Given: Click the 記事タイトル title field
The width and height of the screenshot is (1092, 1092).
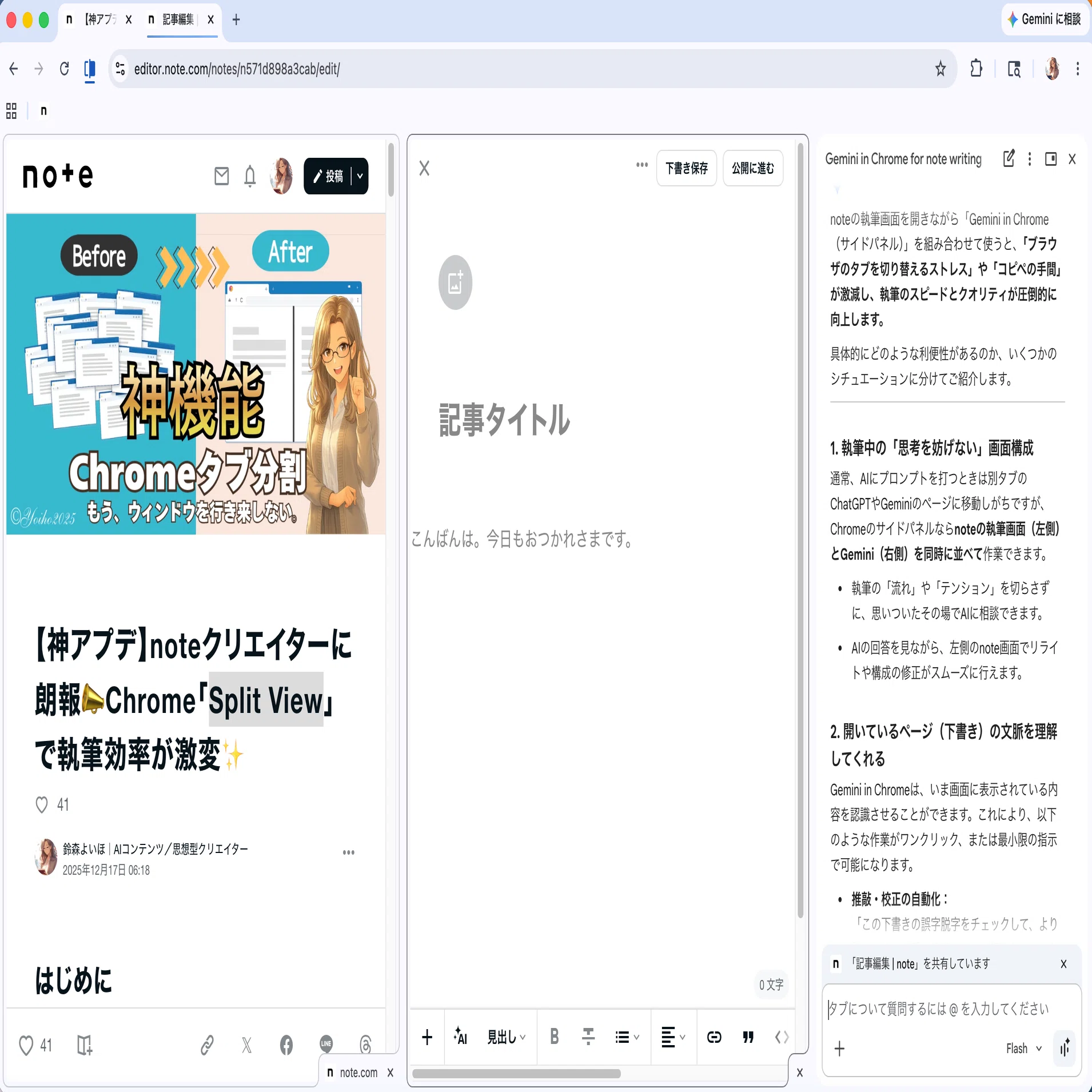Looking at the screenshot, I should pyautogui.click(x=505, y=420).
